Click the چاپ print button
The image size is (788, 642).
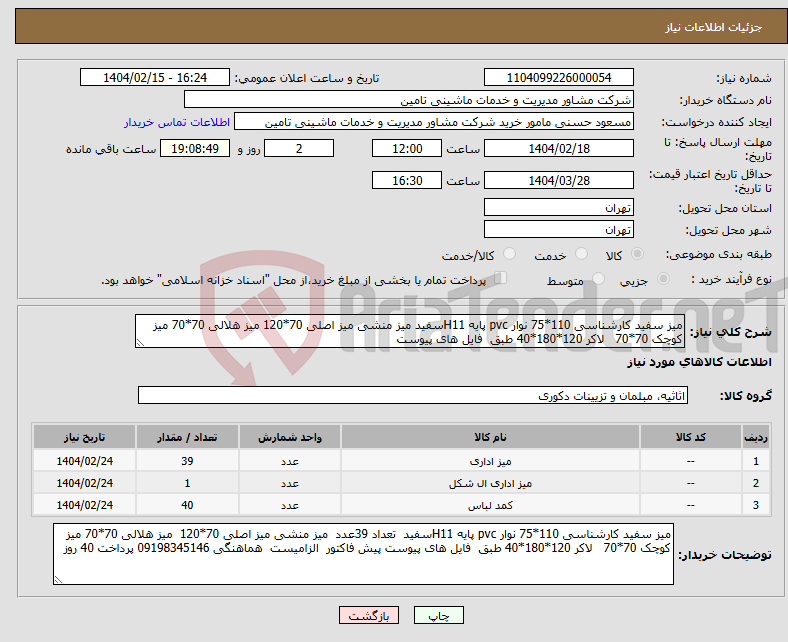coord(439,615)
